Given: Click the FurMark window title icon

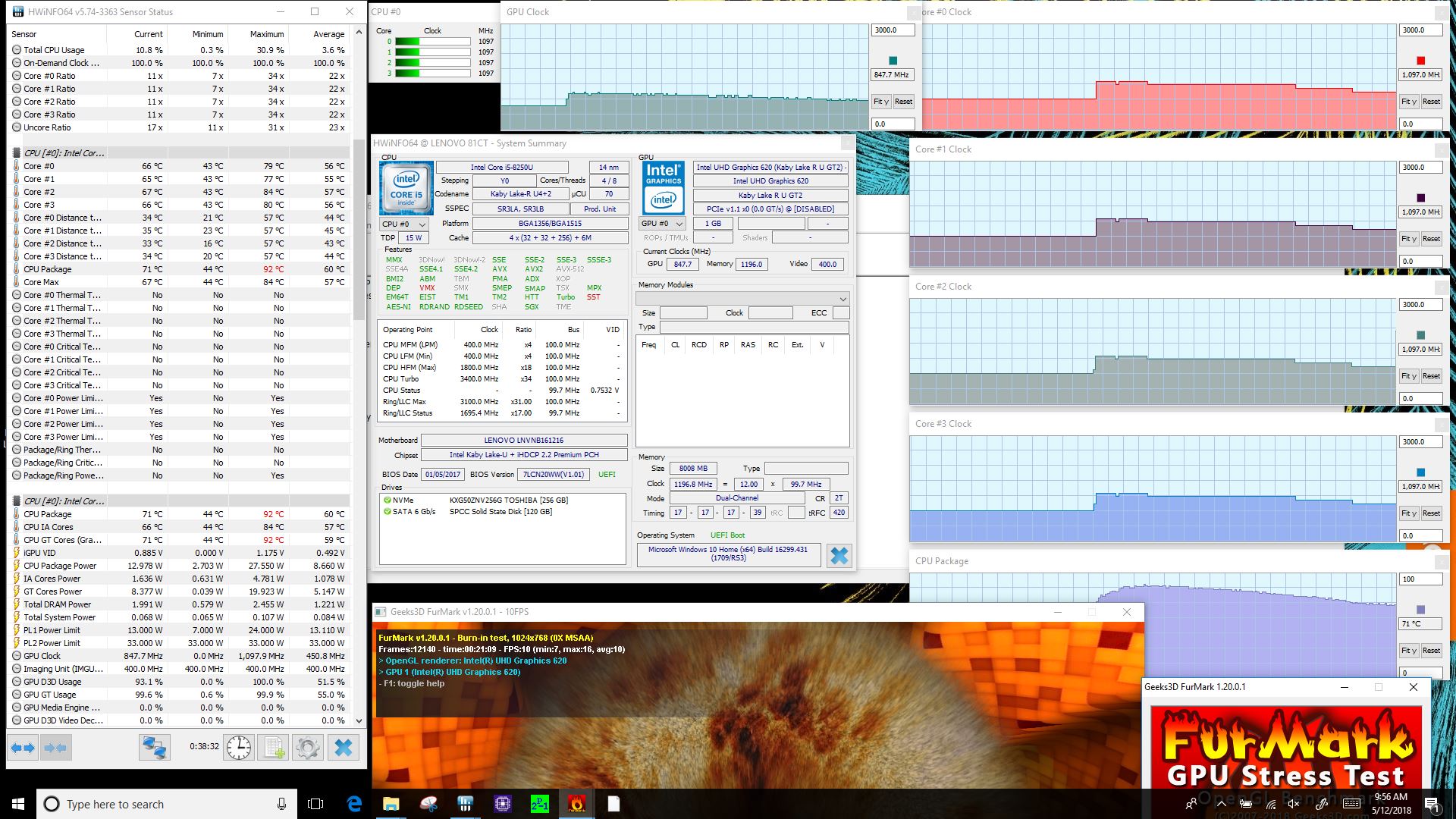Looking at the screenshot, I should click(x=381, y=612).
